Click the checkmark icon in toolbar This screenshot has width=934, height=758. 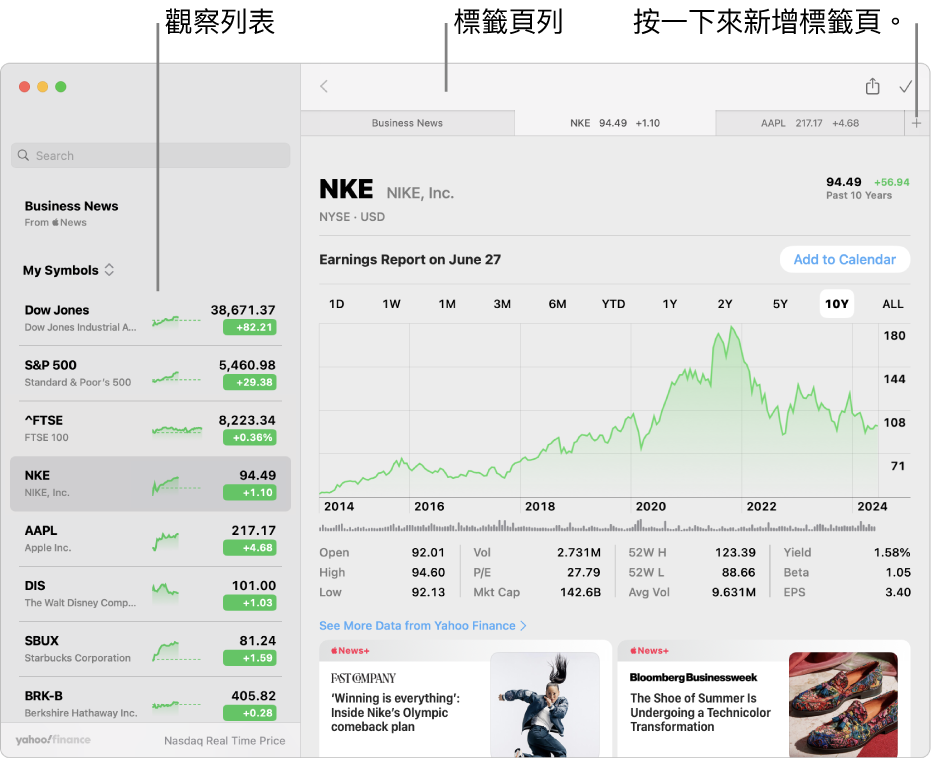905,87
